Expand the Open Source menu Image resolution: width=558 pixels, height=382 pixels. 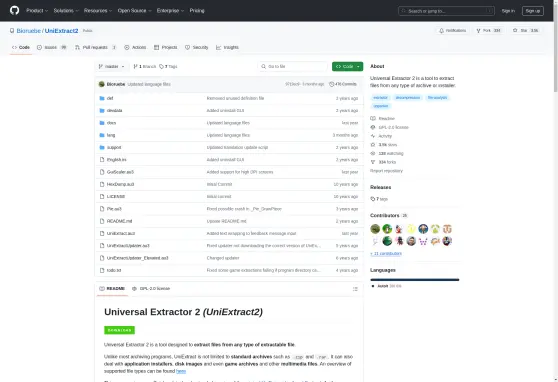coord(135,11)
